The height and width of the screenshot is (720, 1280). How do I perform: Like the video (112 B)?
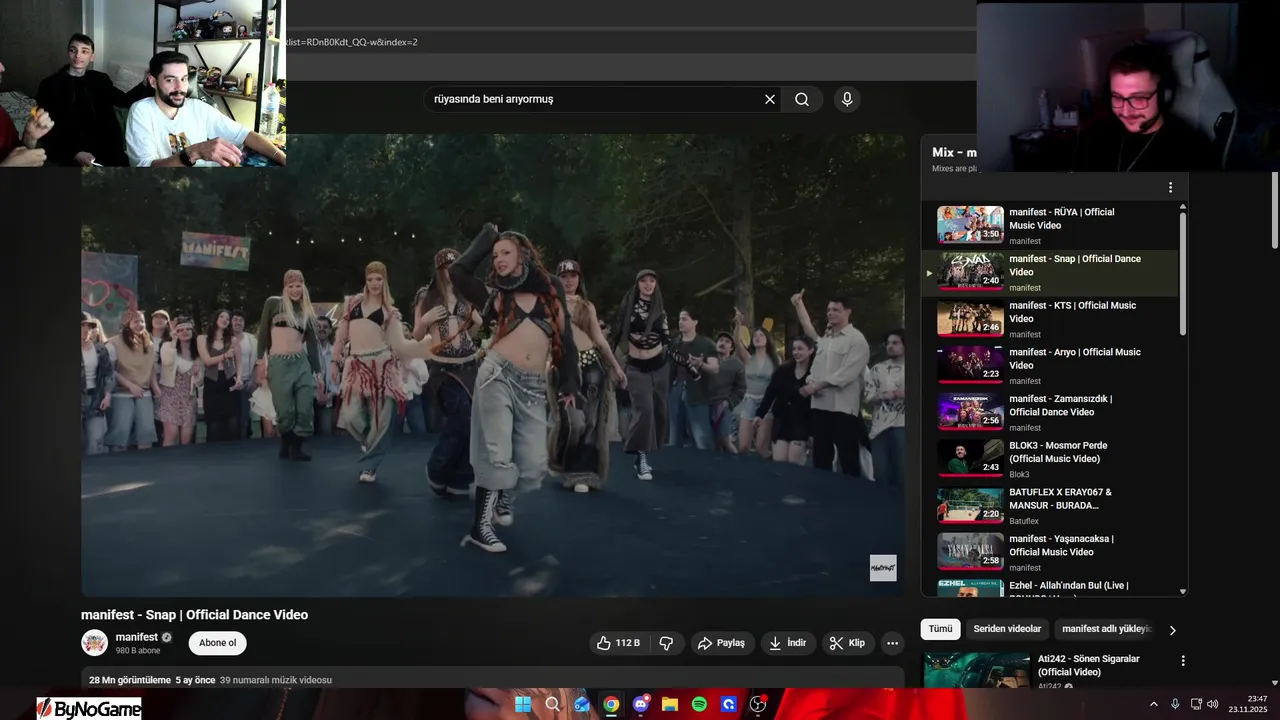click(x=619, y=643)
